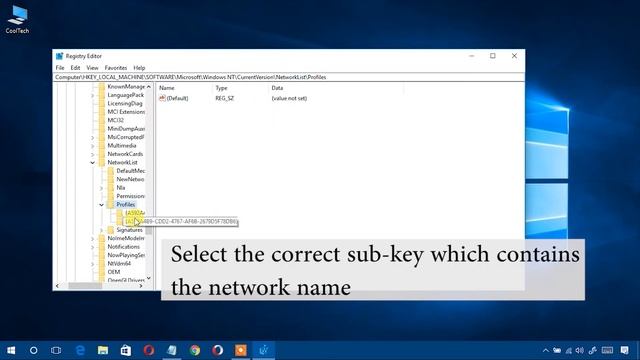Screen dimensions: 640x360
Task: Click the (value not set) data cell
Action: pos(289,98)
